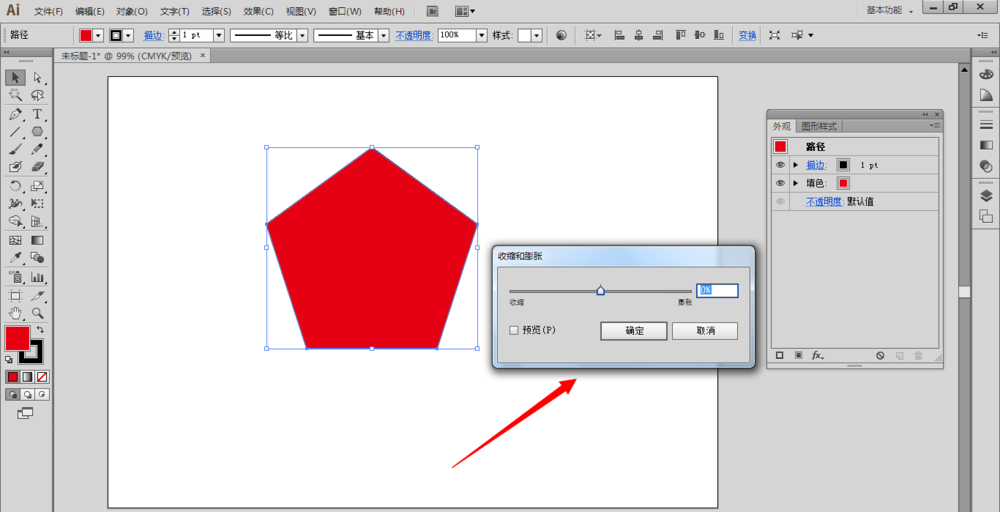Swap fill and stroke colors
The image size is (1000, 512).
[x=40, y=330]
